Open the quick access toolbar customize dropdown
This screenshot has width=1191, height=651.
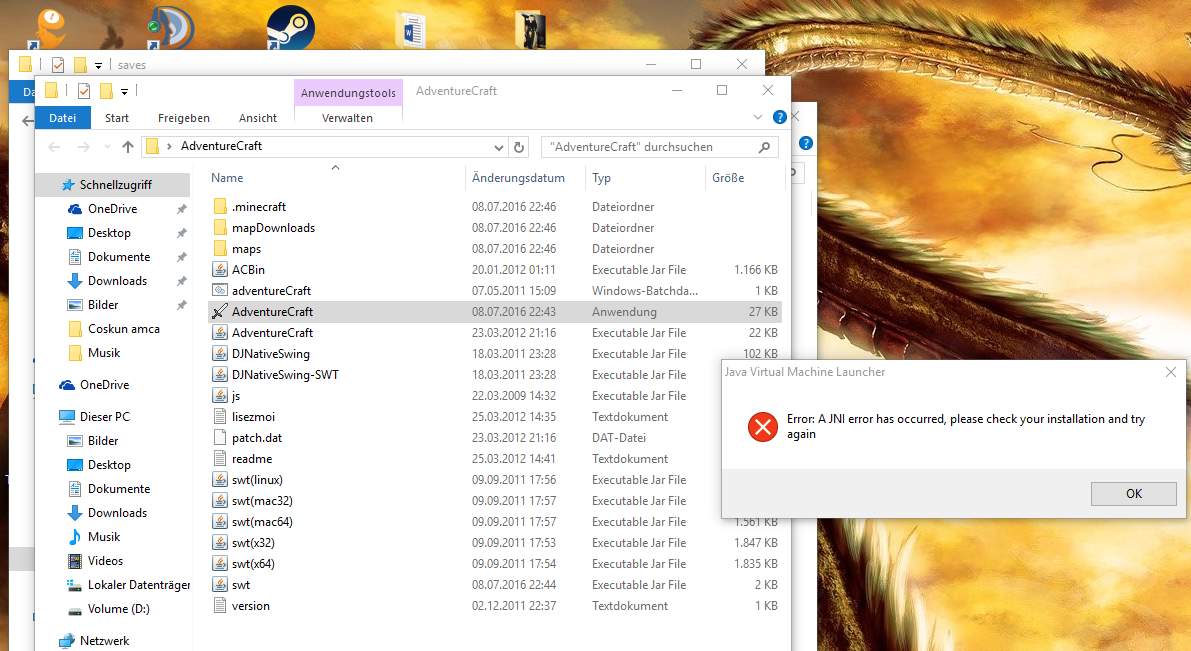[x=124, y=92]
